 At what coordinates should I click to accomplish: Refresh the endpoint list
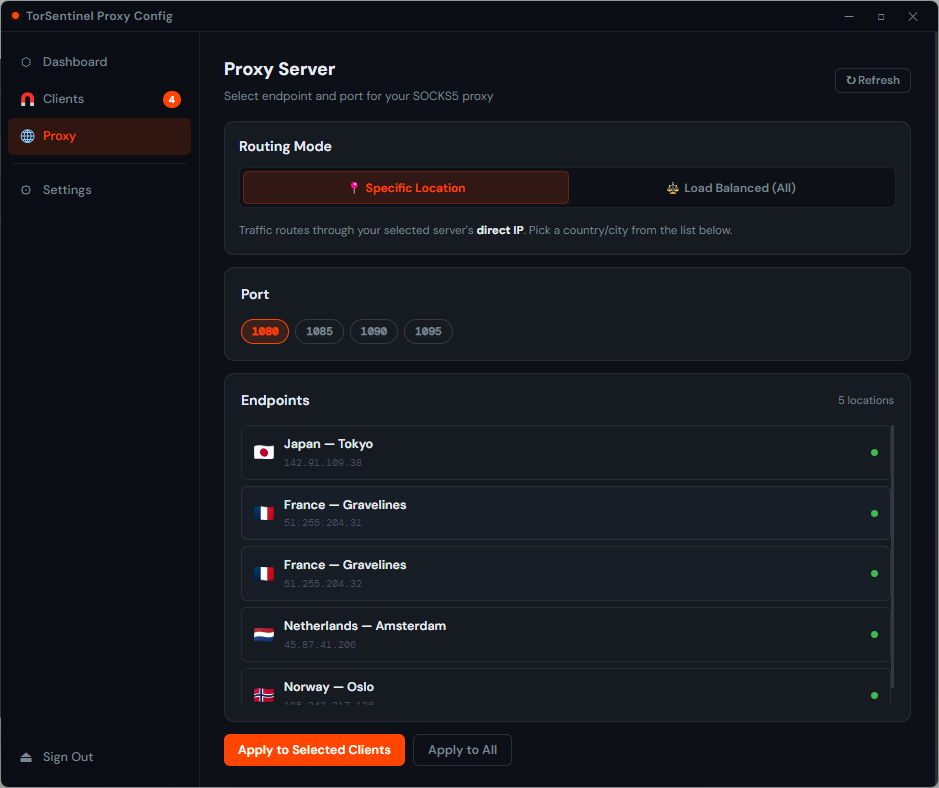point(872,80)
